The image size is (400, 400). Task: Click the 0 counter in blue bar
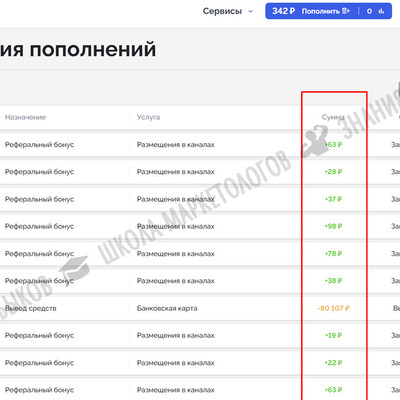click(x=369, y=11)
